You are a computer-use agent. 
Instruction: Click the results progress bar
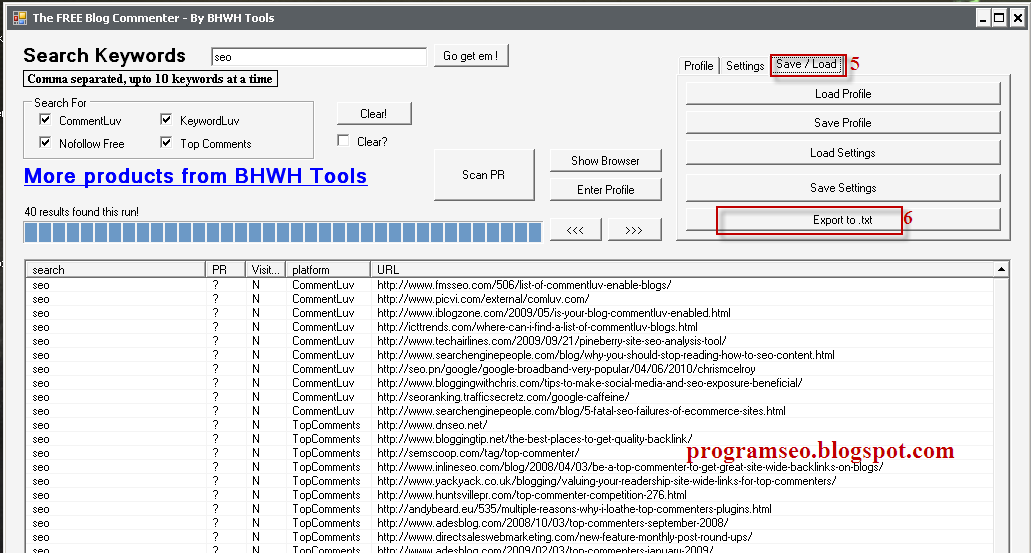pos(282,232)
